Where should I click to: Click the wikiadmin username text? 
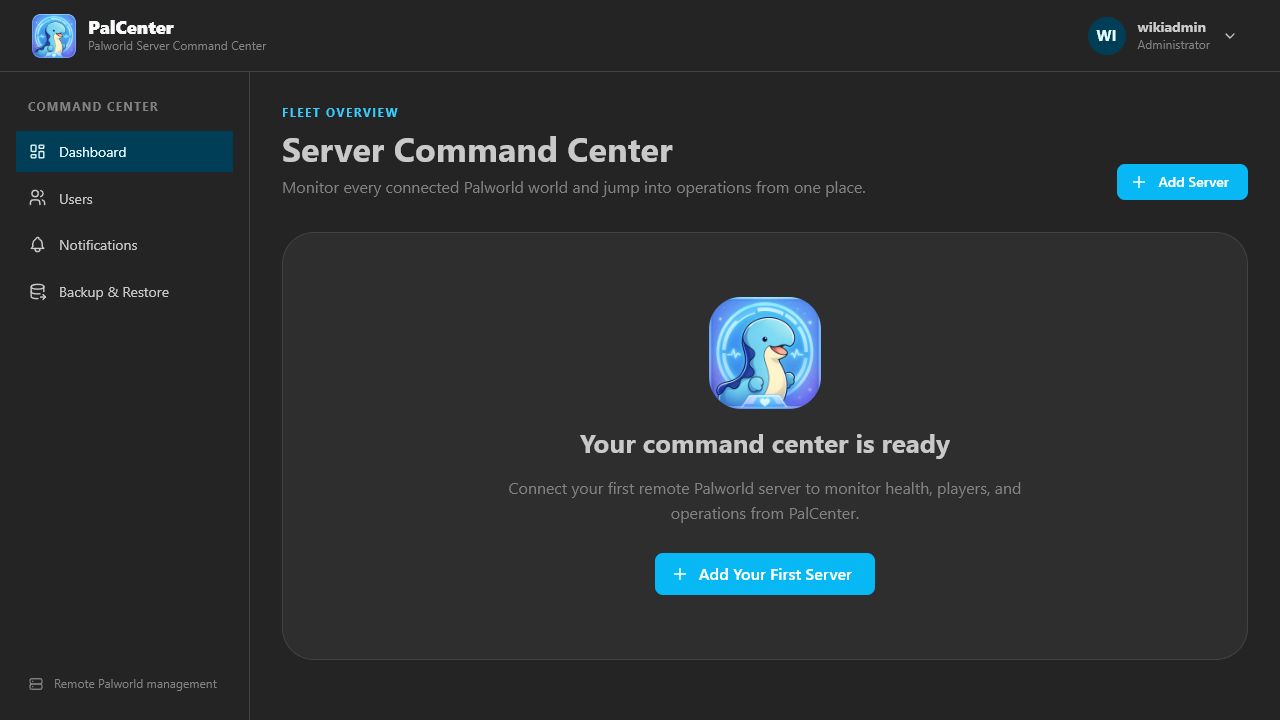click(1171, 27)
